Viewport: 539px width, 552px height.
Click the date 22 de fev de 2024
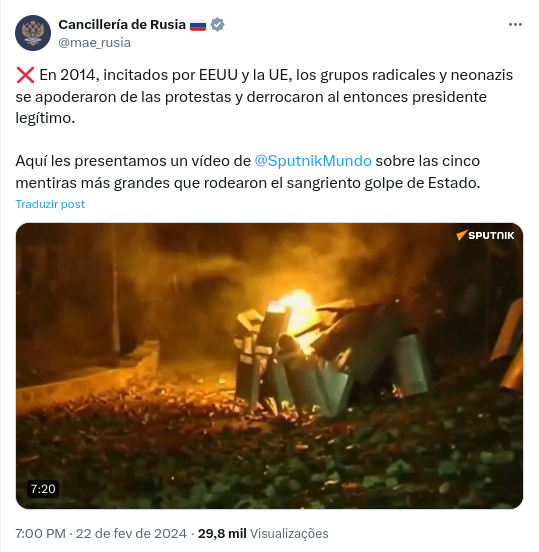tap(131, 533)
